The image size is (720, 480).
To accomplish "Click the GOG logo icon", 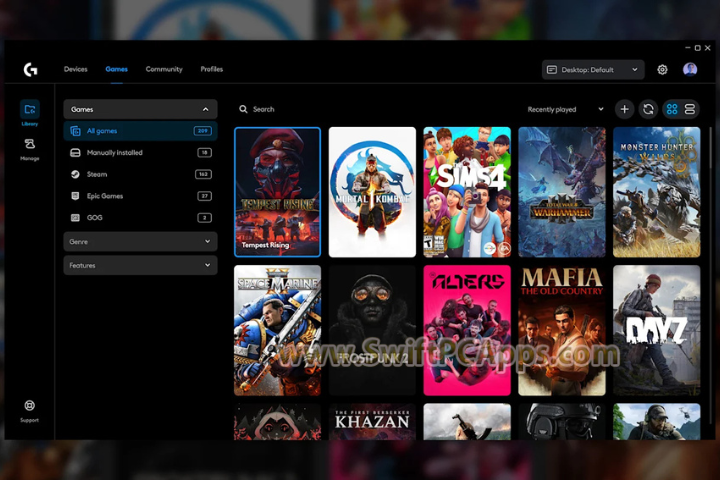I will 75,217.
